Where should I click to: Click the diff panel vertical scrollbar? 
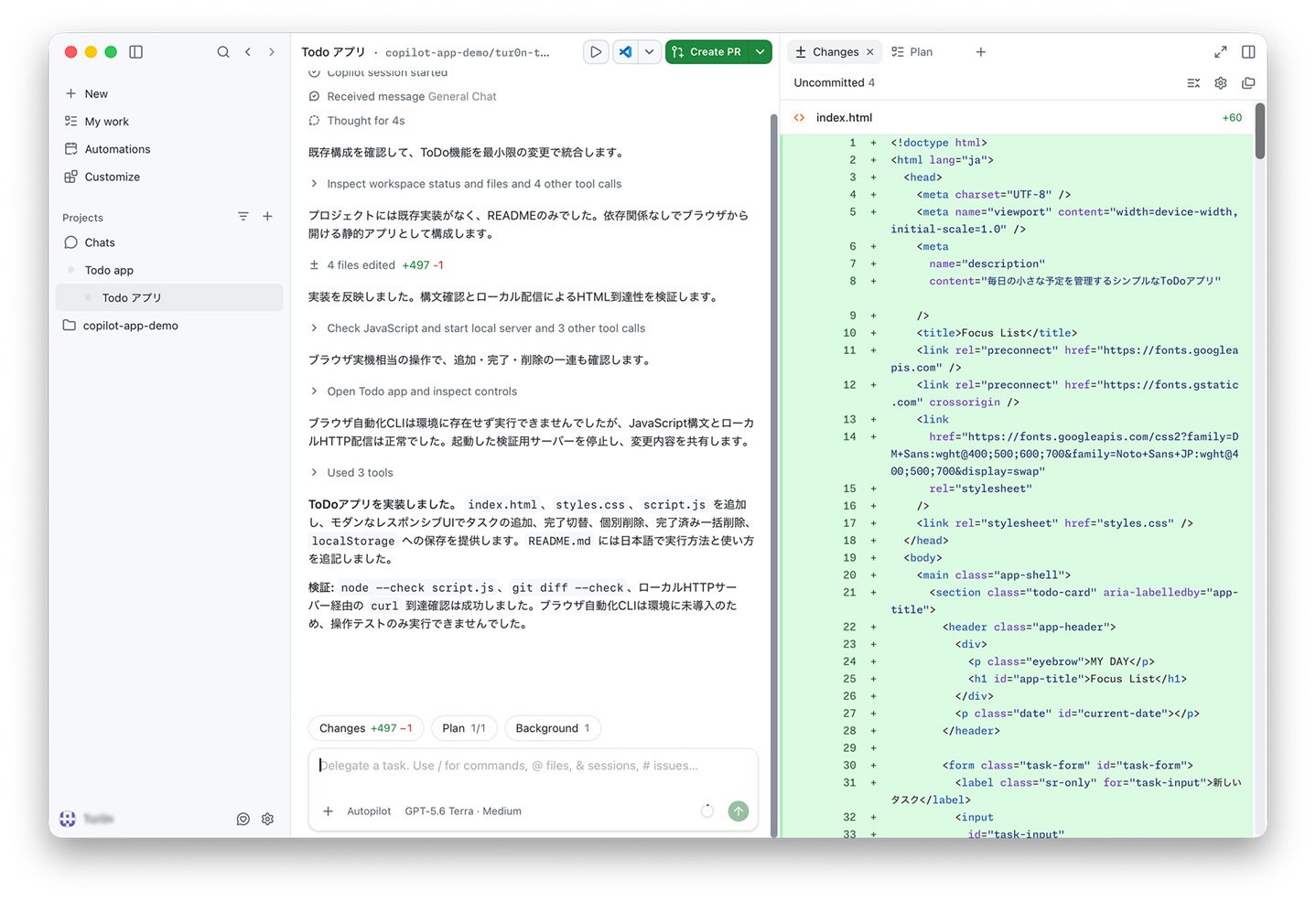point(1260,131)
